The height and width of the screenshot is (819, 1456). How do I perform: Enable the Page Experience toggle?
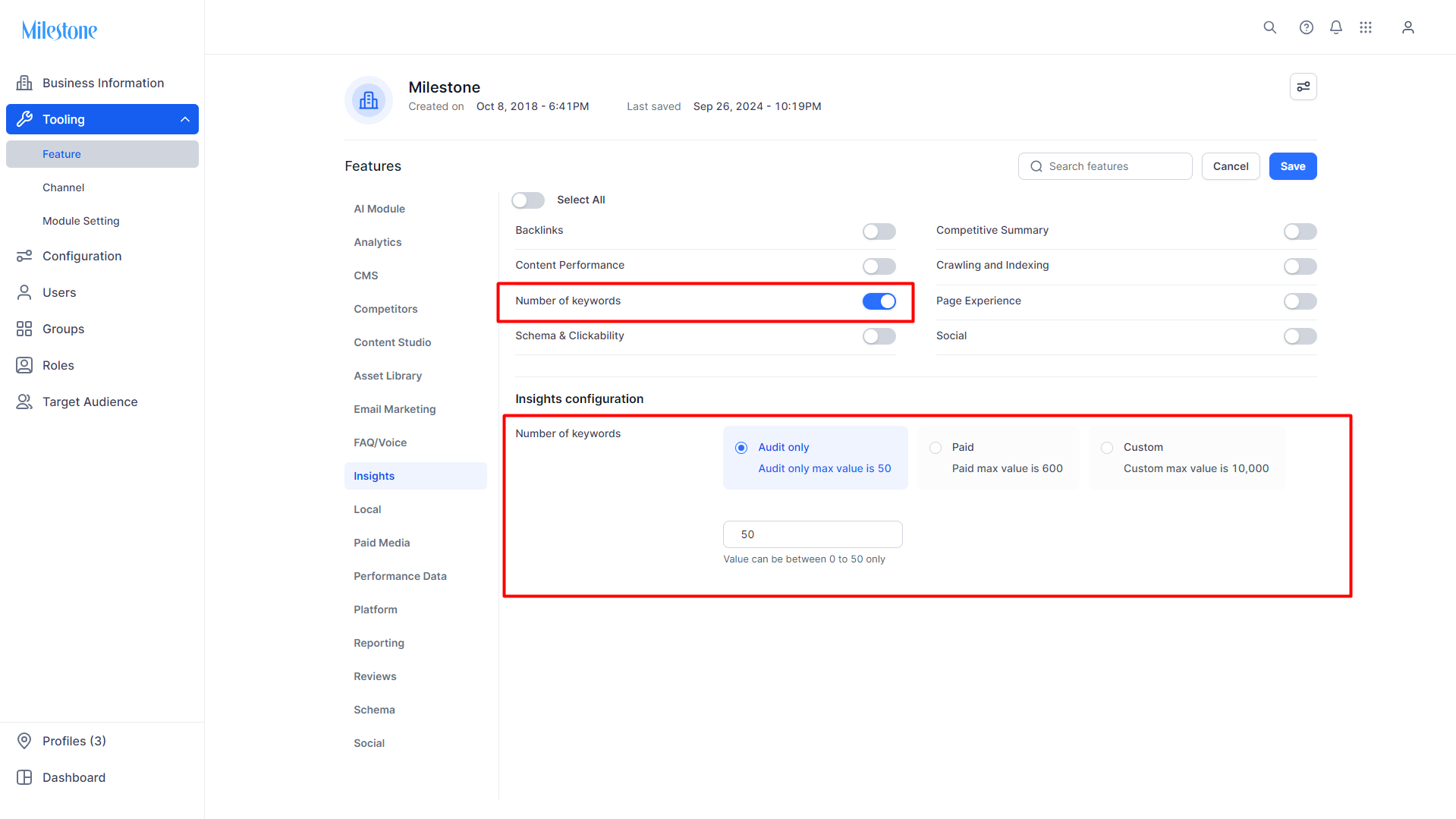tap(1300, 301)
